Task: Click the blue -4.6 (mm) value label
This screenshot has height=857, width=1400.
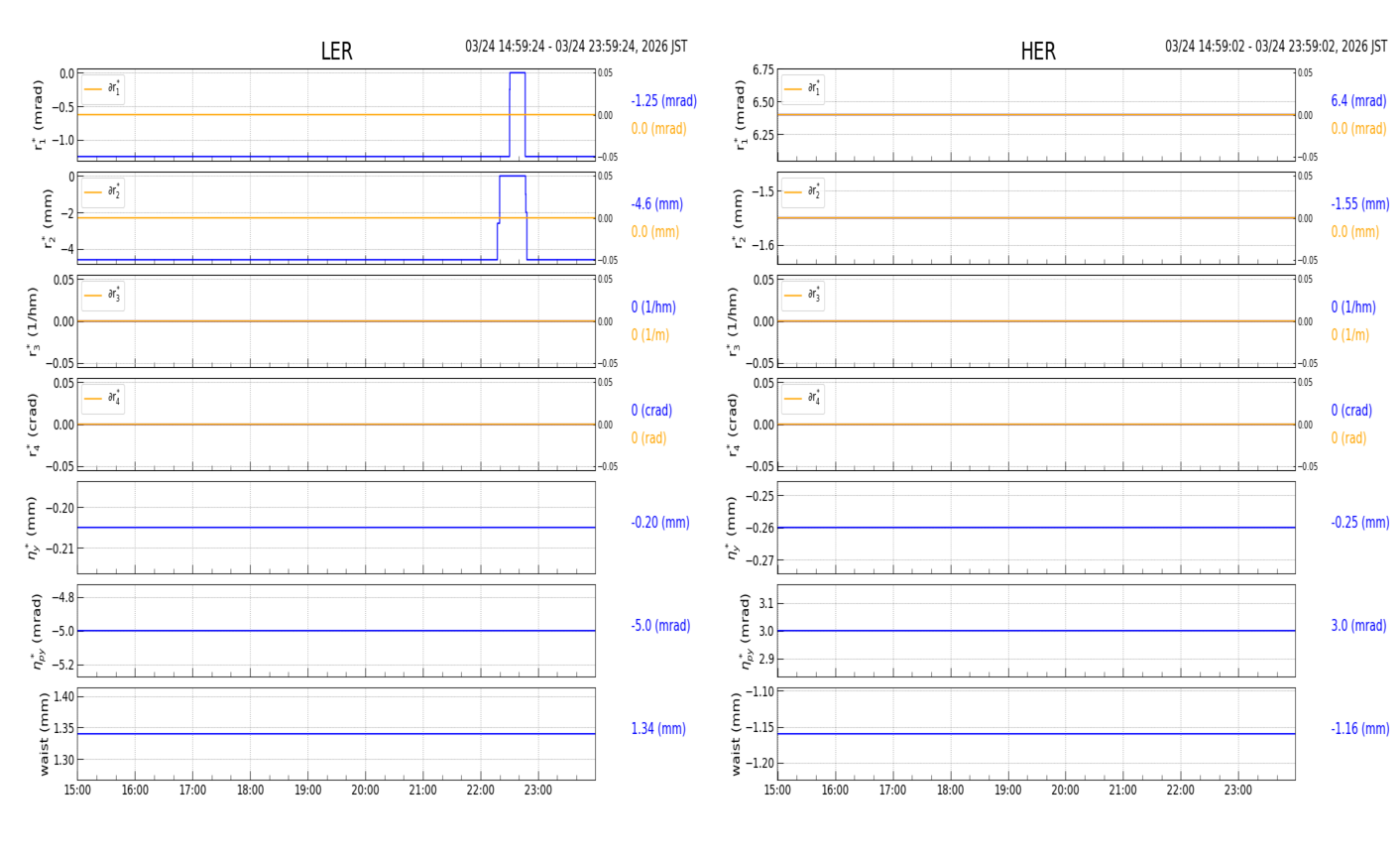Action: [x=656, y=204]
